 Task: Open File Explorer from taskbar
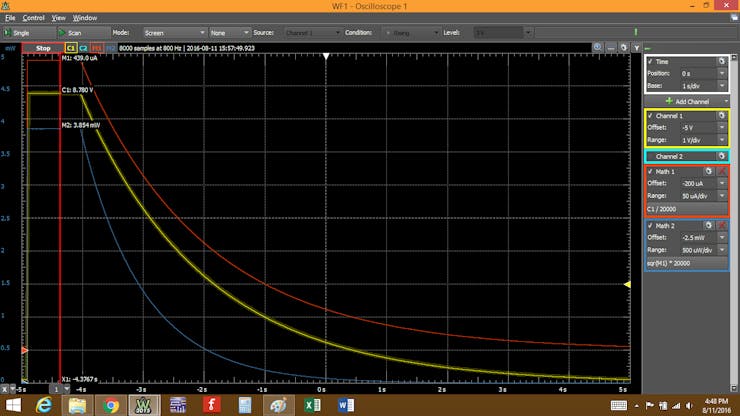[77, 405]
